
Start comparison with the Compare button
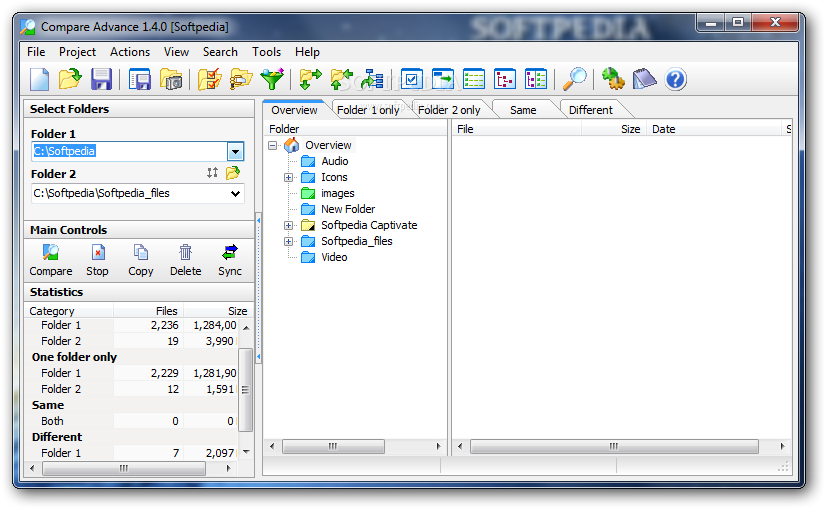(x=51, y=260)
